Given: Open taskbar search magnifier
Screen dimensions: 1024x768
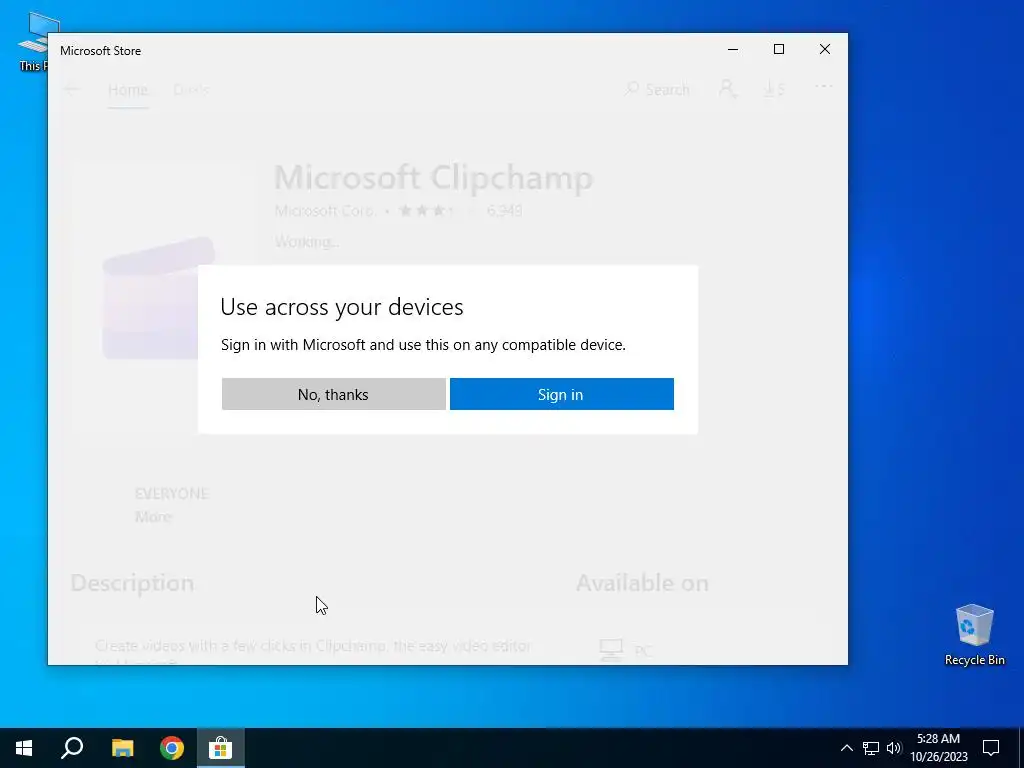Looking at the screenshot, I should coord(72,748).
